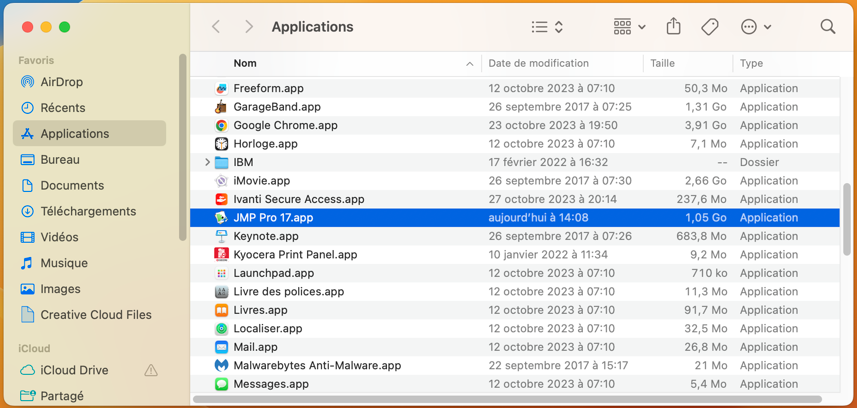Click the Ivanti Secure Access icon
The height and width of the screenshot is (408, 857).
221,199
